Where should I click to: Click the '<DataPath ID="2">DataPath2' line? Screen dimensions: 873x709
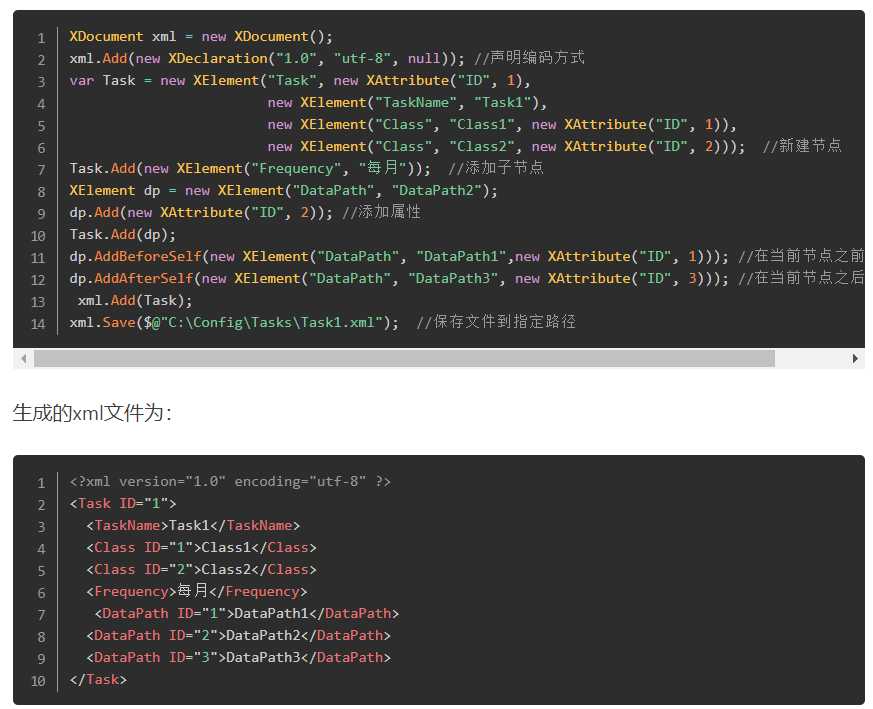click(238, 635)
